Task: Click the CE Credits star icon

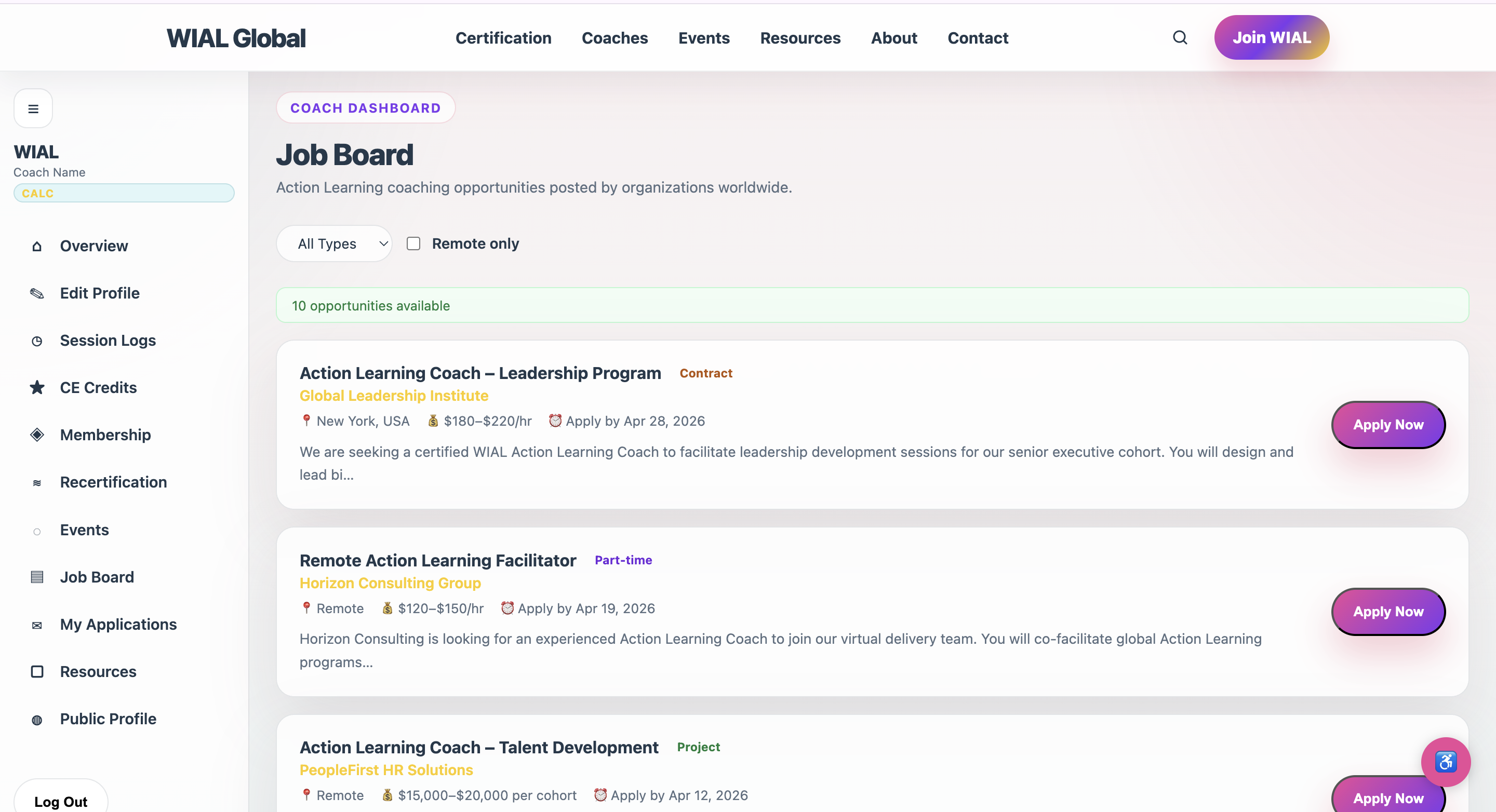Action: 37,388
